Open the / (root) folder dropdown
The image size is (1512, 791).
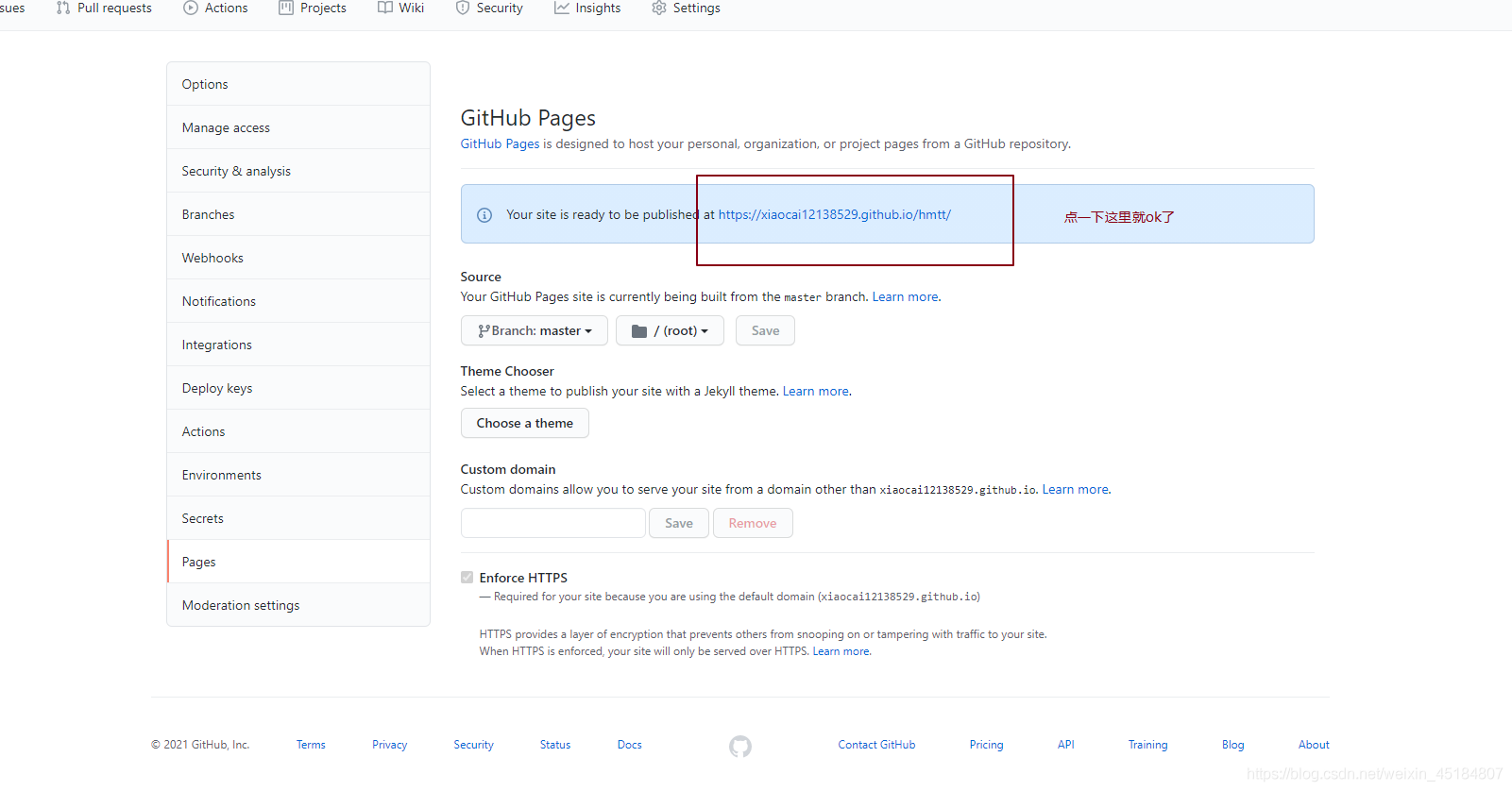coord(670,330)
